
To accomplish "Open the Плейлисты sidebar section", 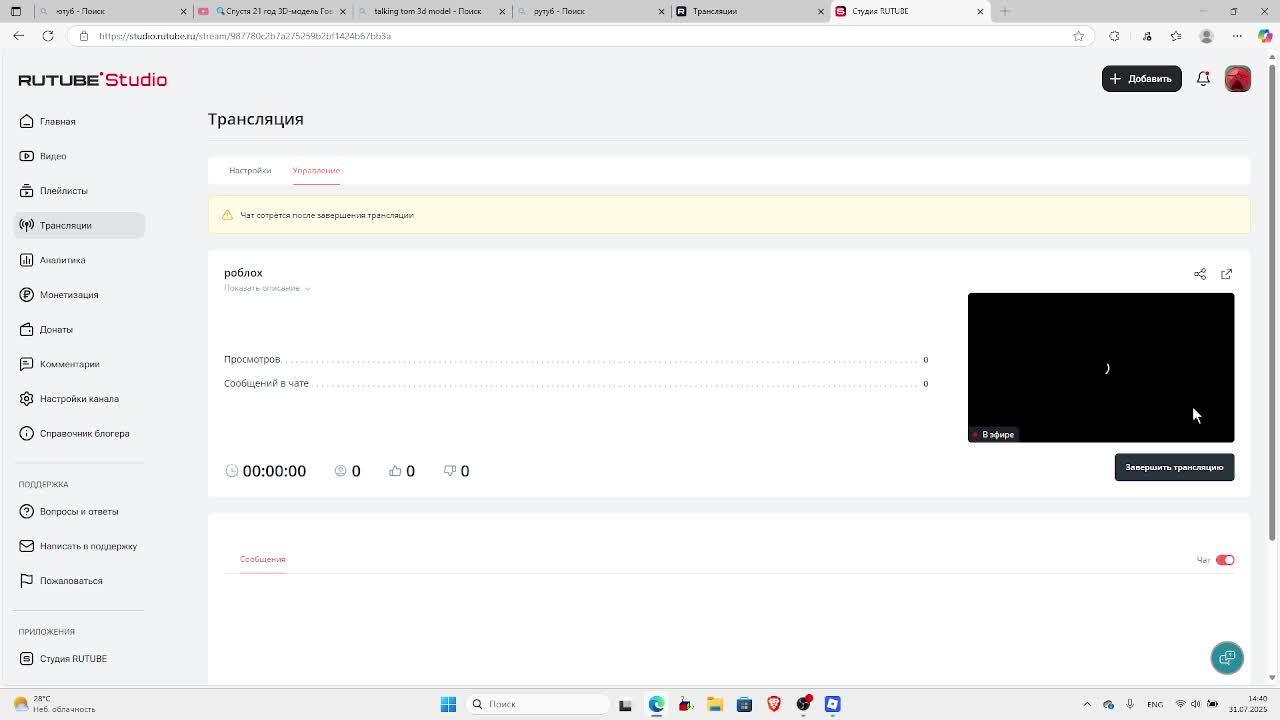I will 54,190.
